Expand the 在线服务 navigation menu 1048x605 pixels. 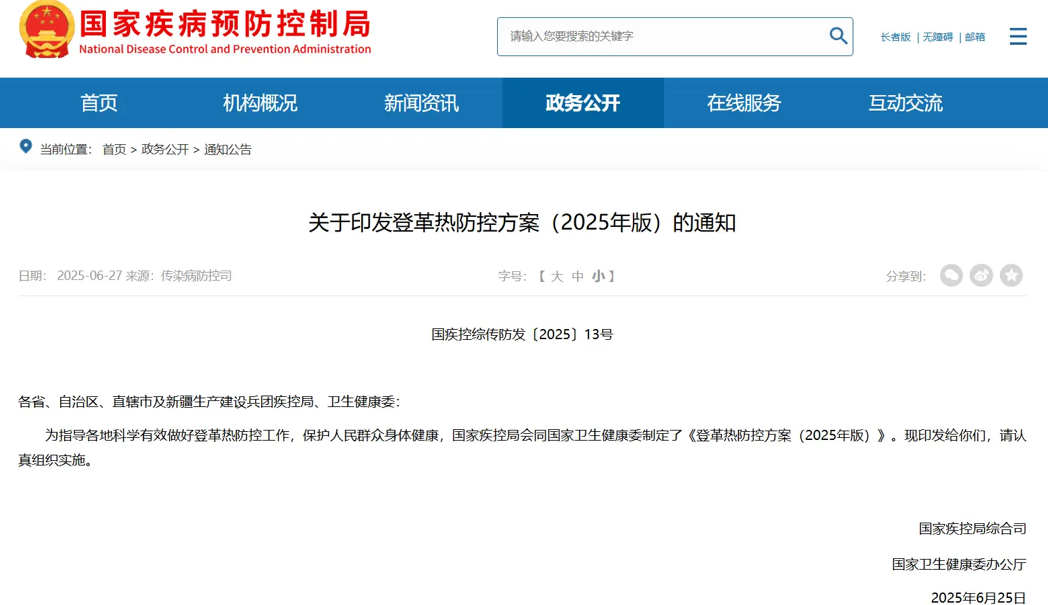(744, 103)
